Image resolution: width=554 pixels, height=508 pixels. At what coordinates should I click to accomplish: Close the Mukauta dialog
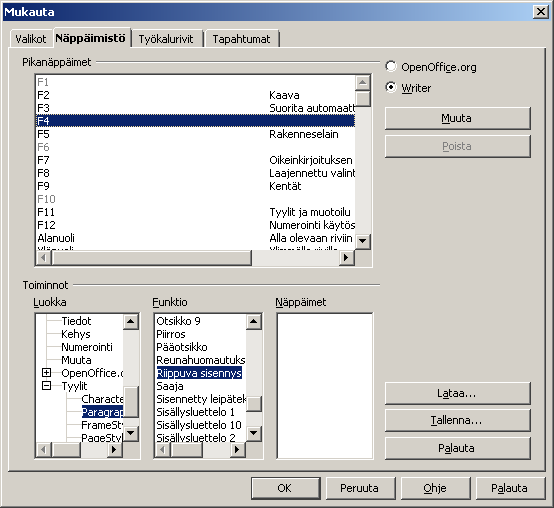pyautogui.click(x=541, y=12)
